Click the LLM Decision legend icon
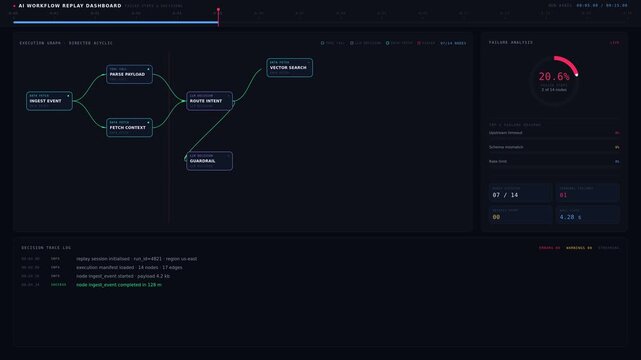Image resolution: width=641 pixels, height=360 pixels. (x=352, y=43)
